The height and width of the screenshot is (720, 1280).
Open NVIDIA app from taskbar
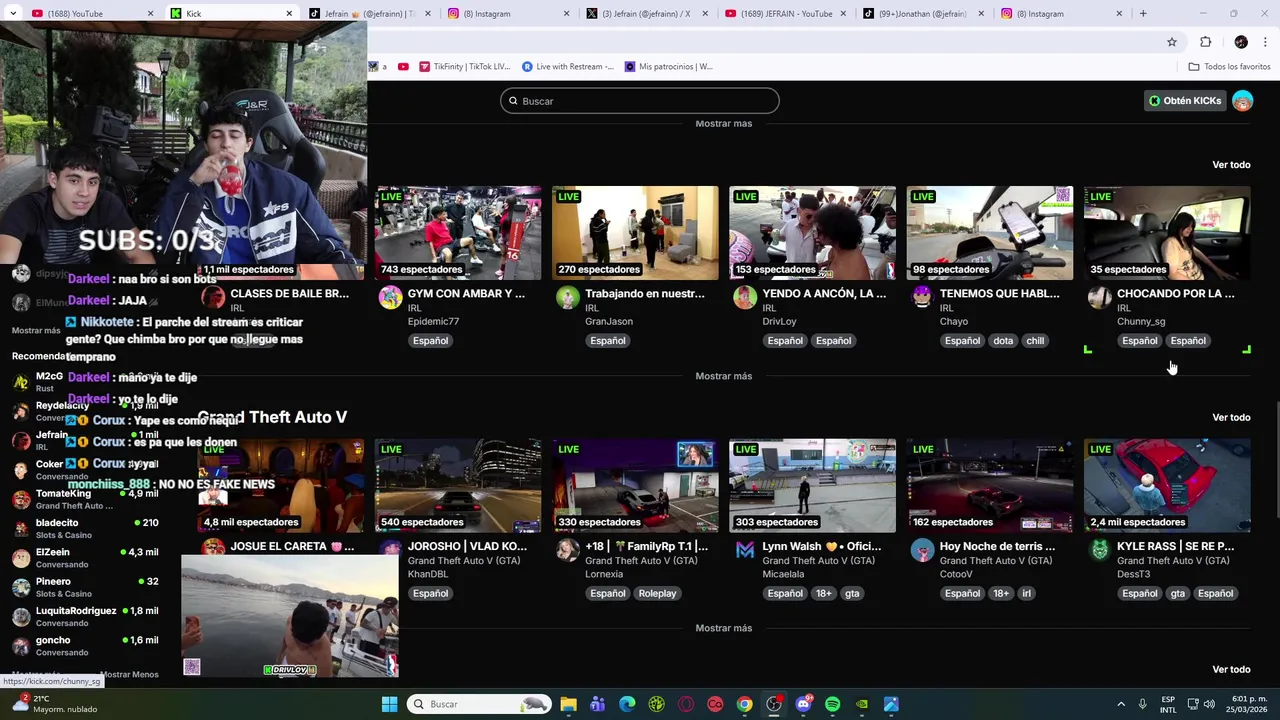click(862, 704)
